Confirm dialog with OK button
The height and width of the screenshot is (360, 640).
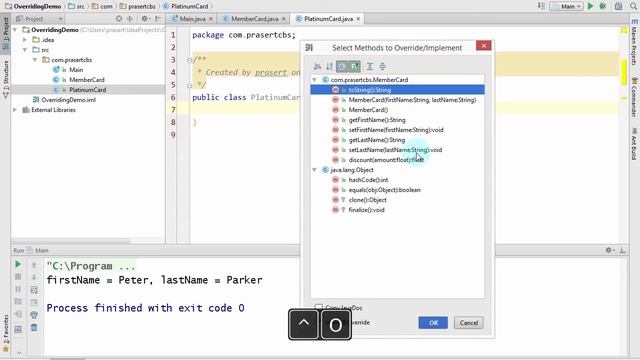point(433,323)
